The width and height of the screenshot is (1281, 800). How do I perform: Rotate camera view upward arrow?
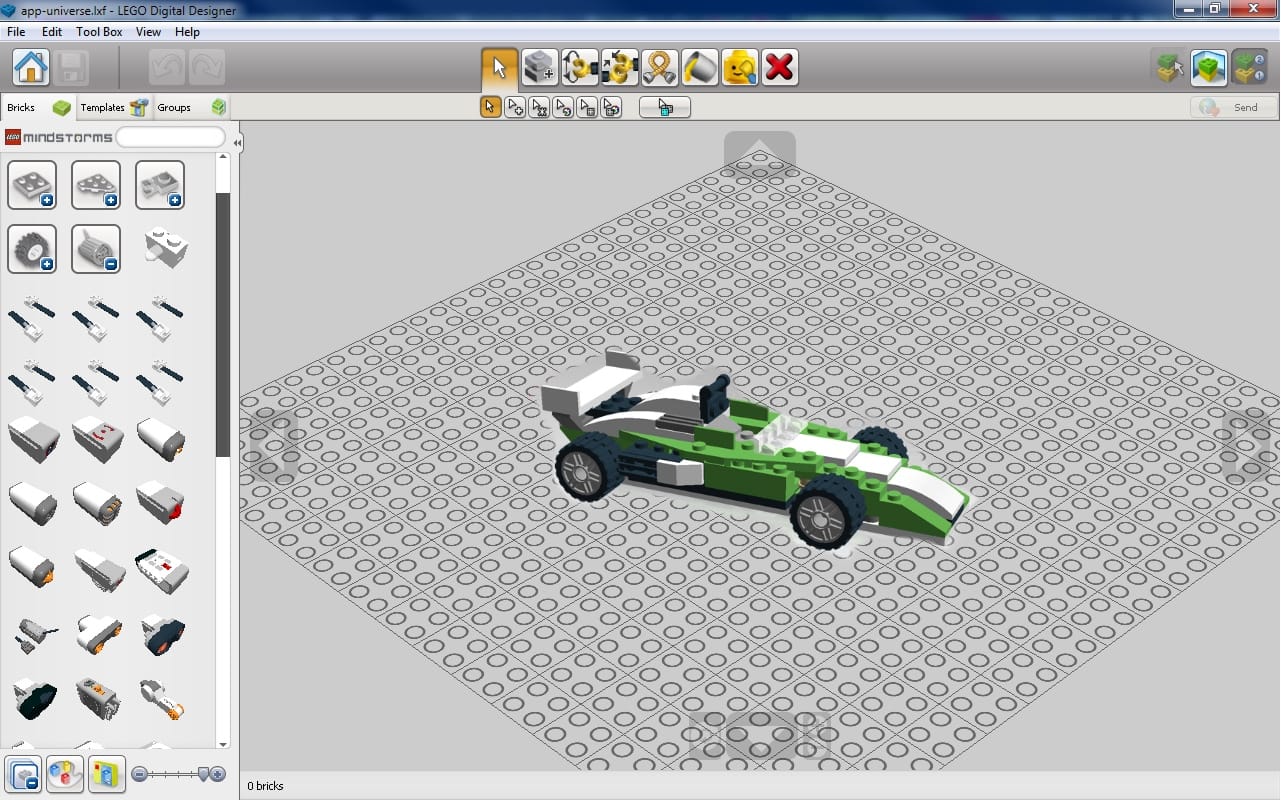click(759, 155)
